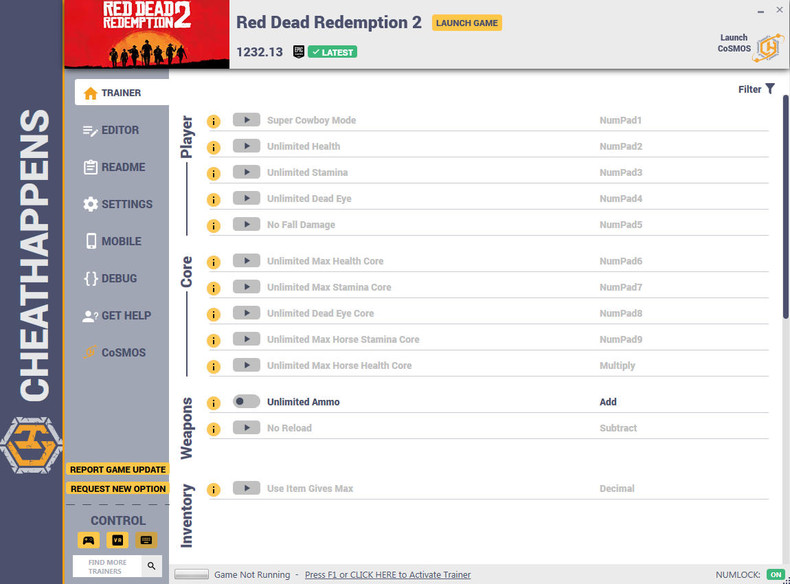Click the vertical scrollbar of cheat list
Image resolution: width=790 pixels, height=584 pixels.
tap(785, 207)
